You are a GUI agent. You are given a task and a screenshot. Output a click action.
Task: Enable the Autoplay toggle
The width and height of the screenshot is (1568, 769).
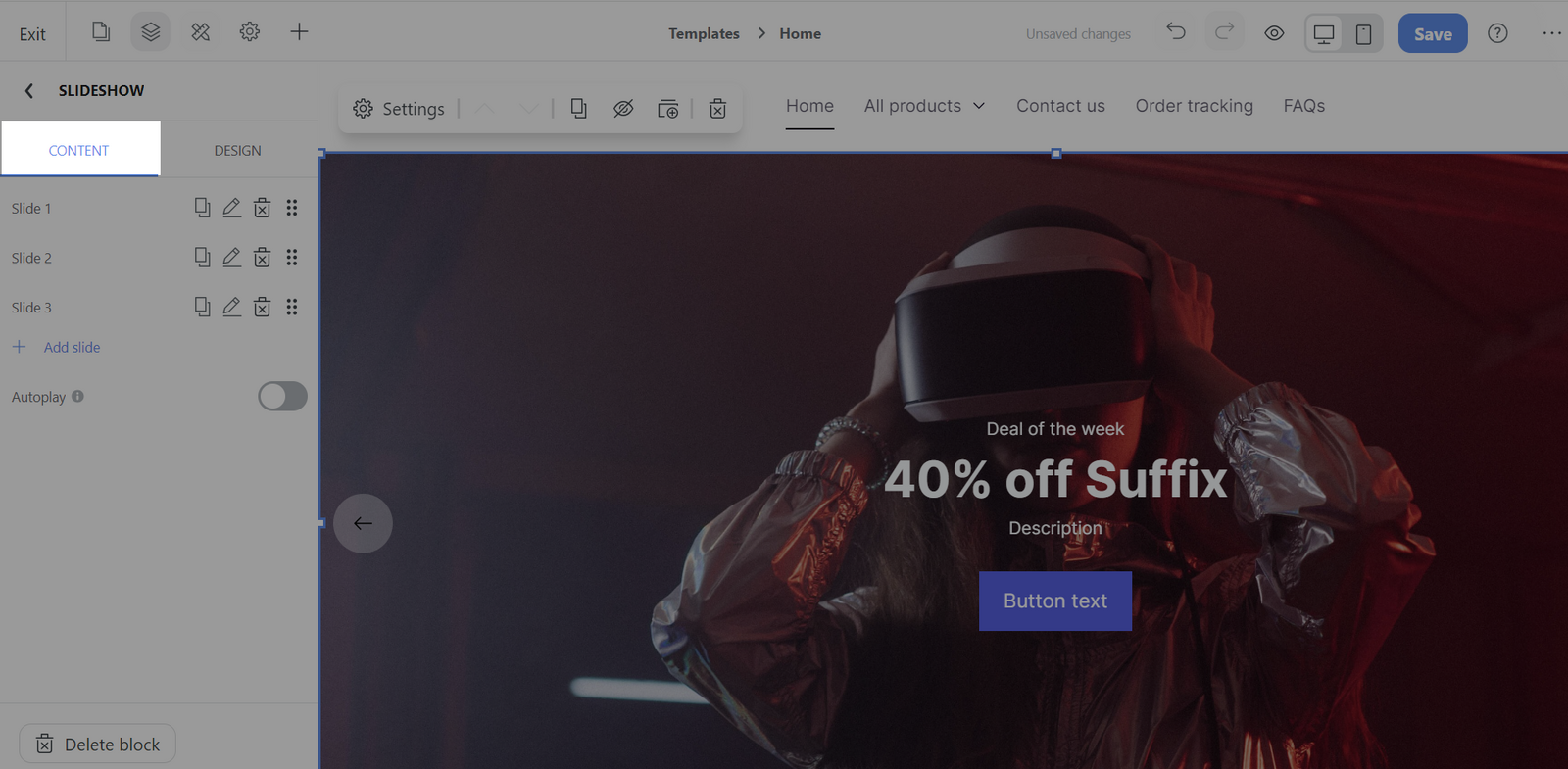[x=282, y=396]
